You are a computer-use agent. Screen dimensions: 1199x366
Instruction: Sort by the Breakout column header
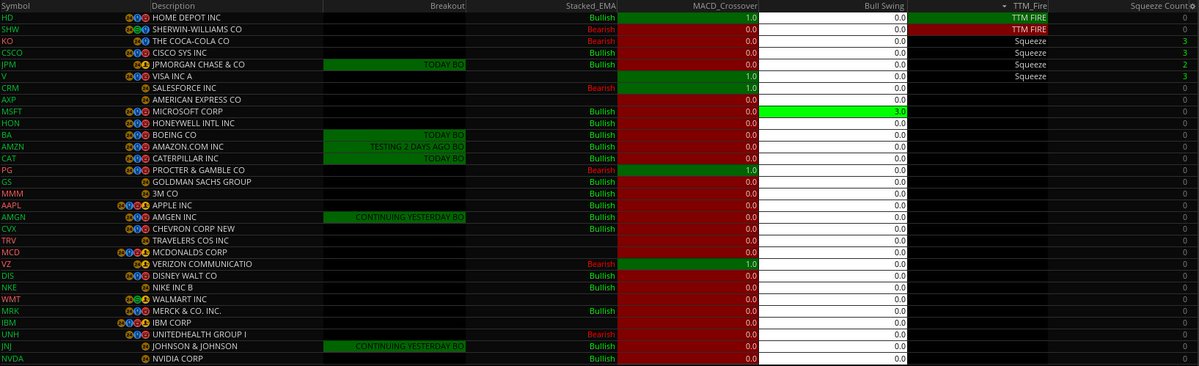395,6
